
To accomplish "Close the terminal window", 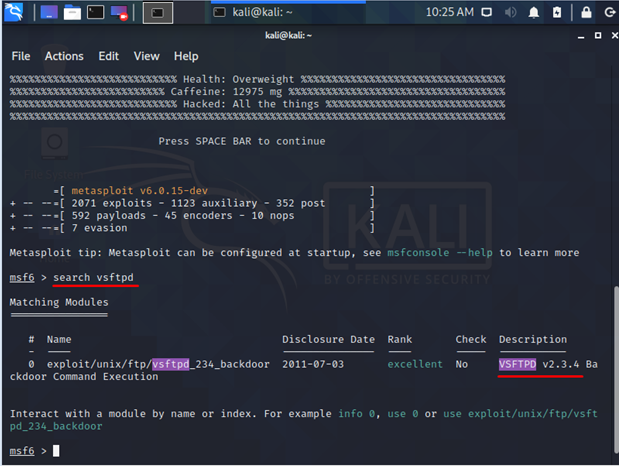I will click(615, 36).
